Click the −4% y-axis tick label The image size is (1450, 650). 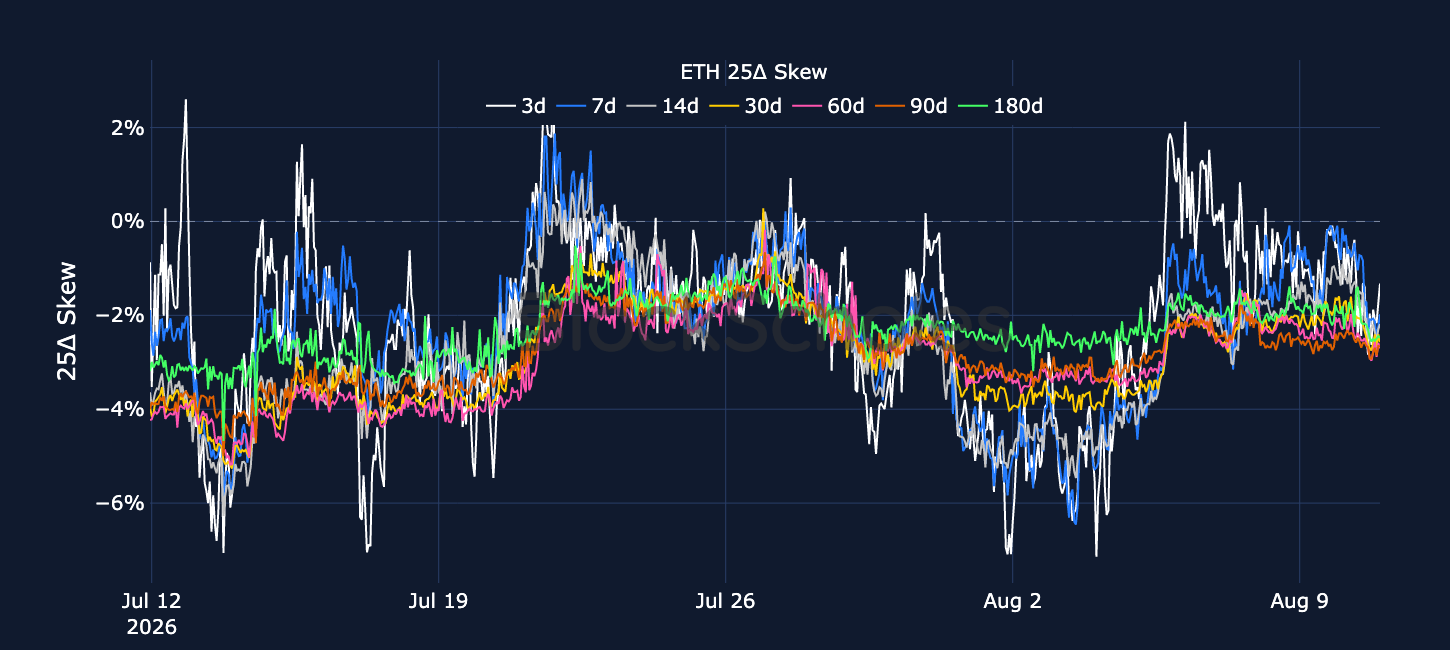click(120, 409)
